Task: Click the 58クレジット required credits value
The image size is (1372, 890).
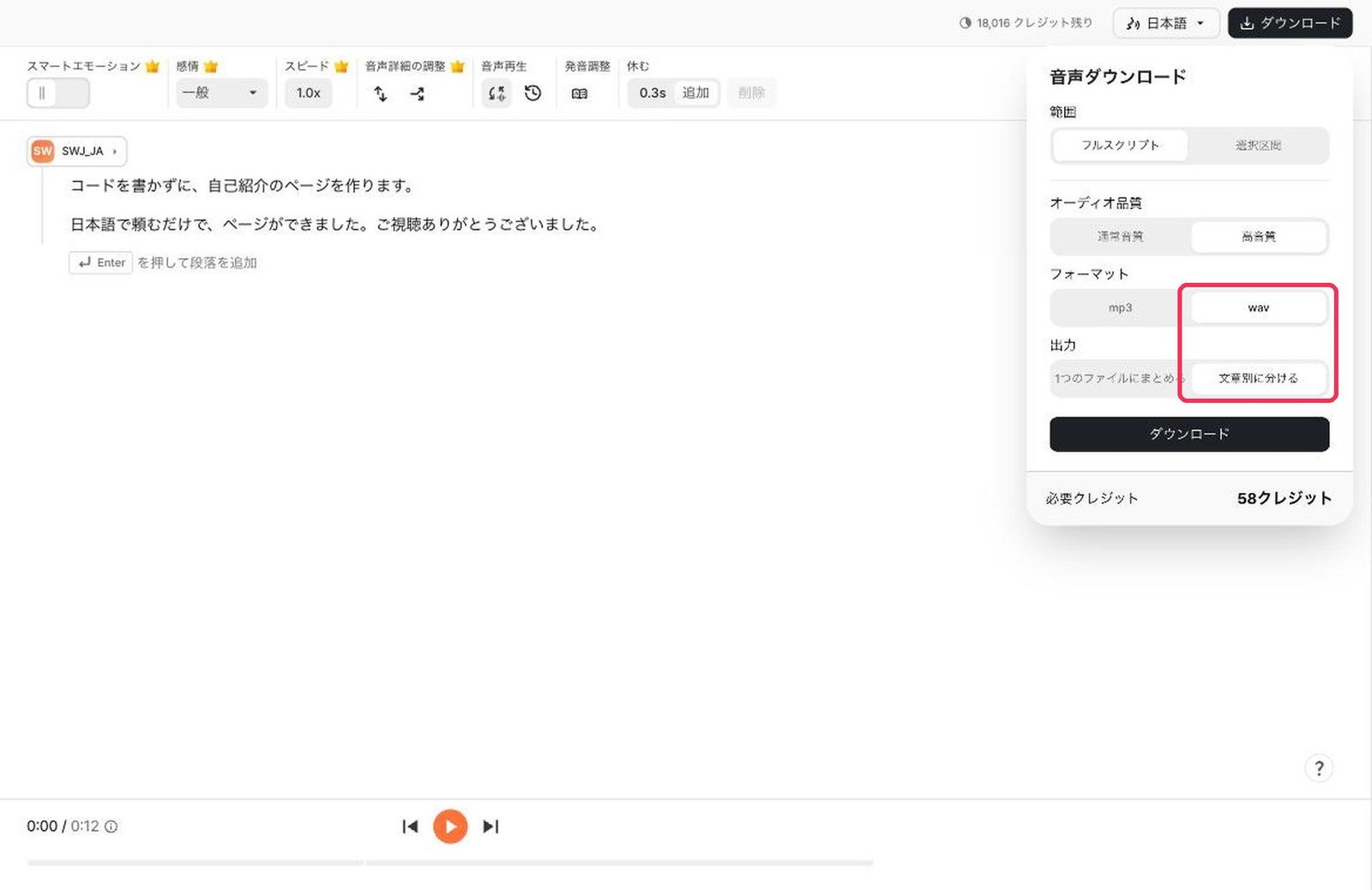Action: [x=1285, y=498]
